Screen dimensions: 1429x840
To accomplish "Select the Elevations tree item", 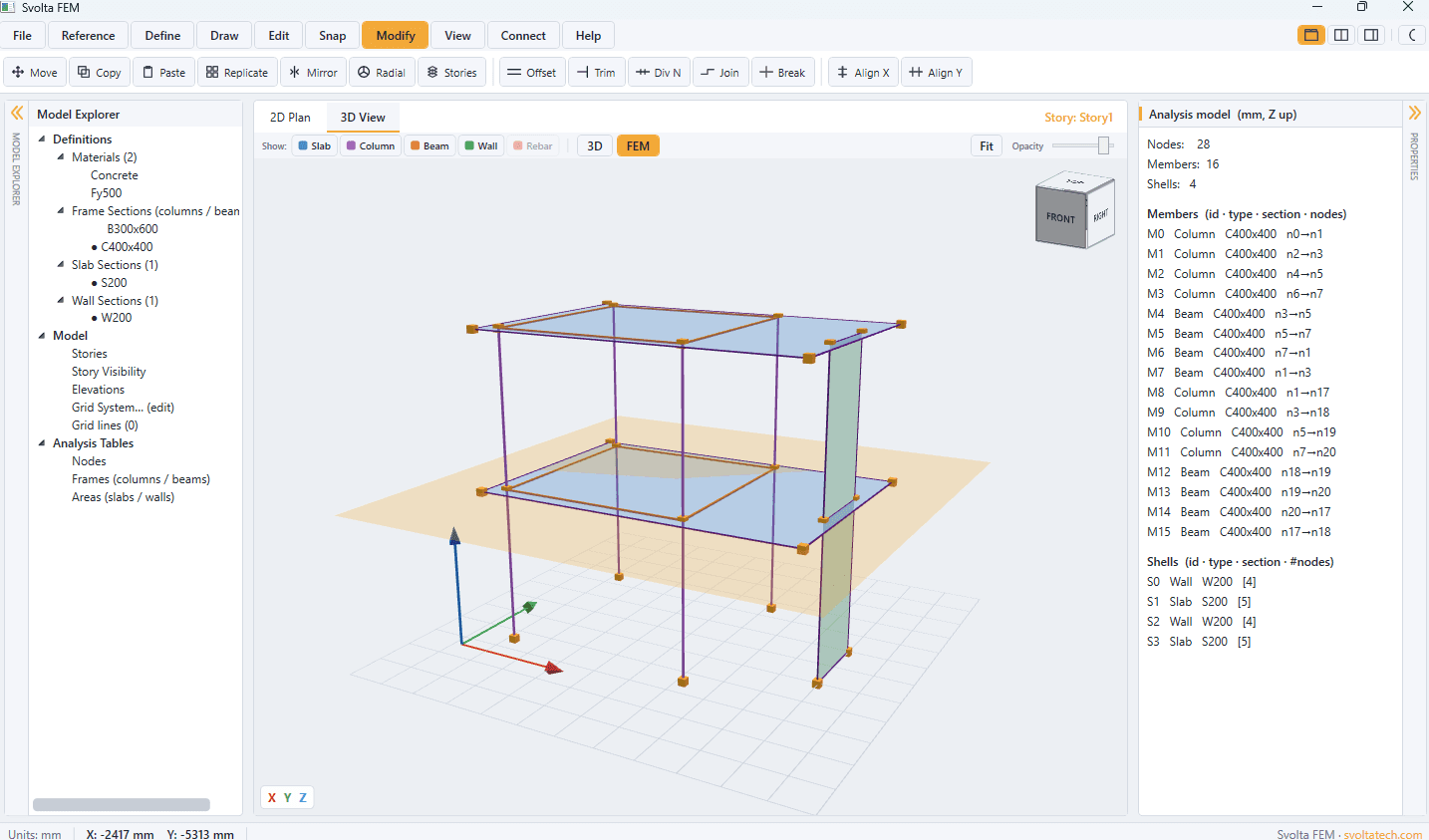I will (x=98, y=390).
